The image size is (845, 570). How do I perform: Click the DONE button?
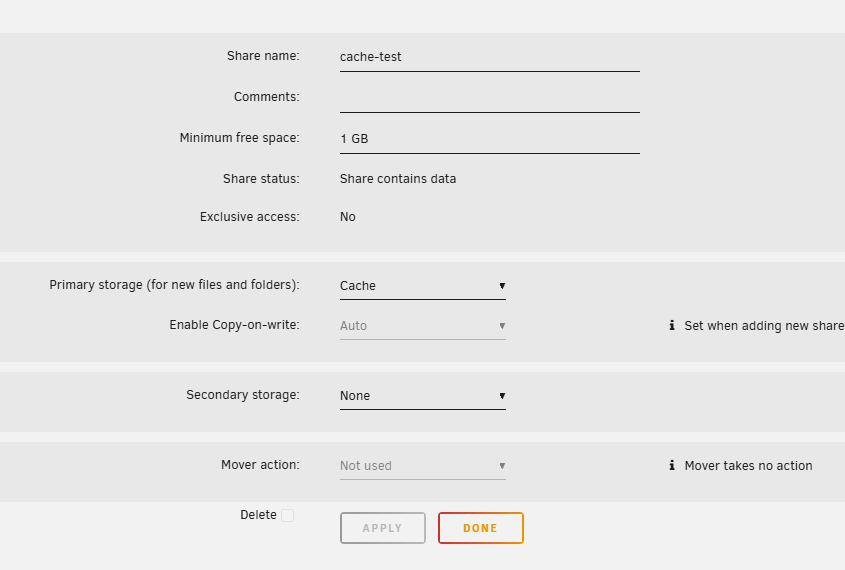point(481,528)
